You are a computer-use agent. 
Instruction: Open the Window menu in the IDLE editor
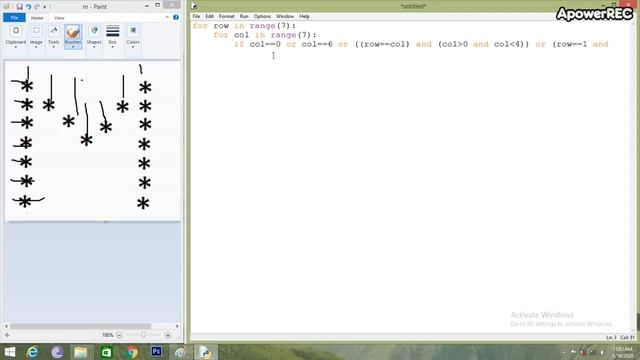coord(285,16)
